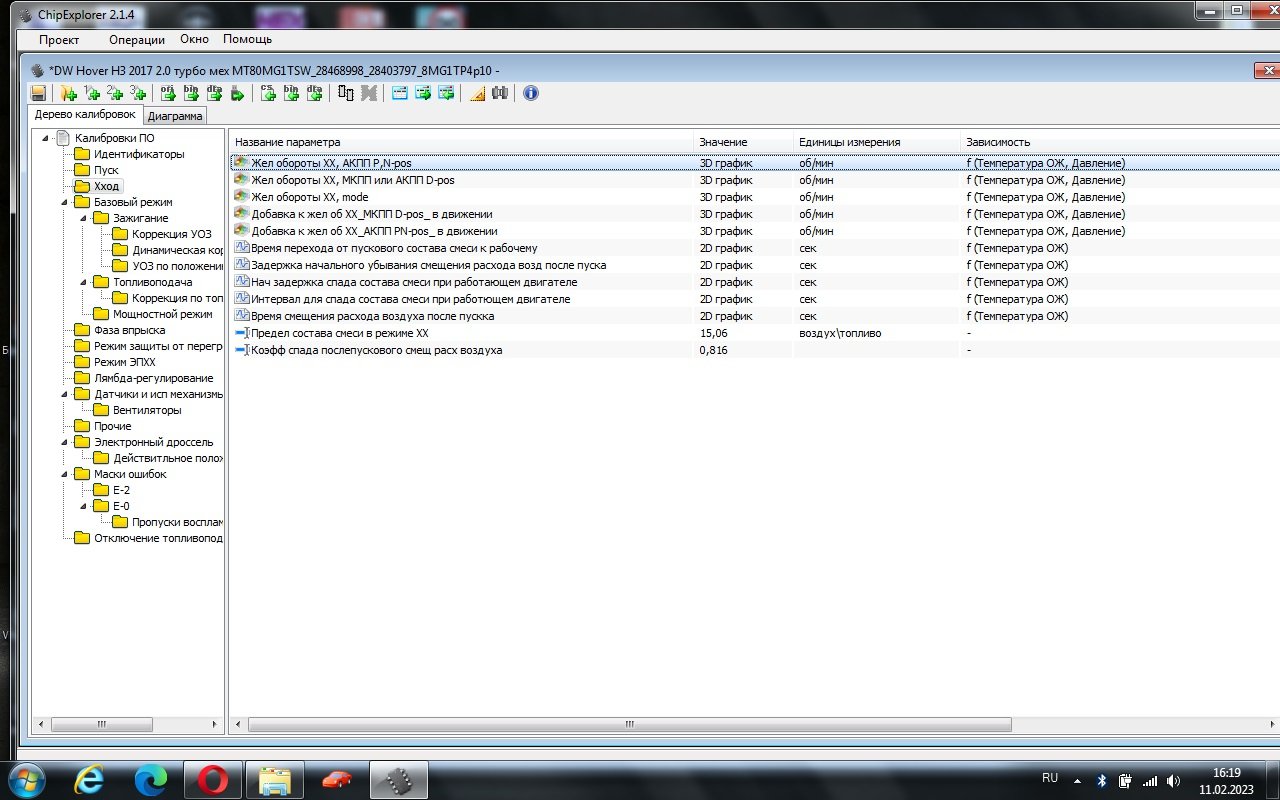Open the 'Проект' menu
The height and width of the screenshot is (800, 1280).
point(59,40)
